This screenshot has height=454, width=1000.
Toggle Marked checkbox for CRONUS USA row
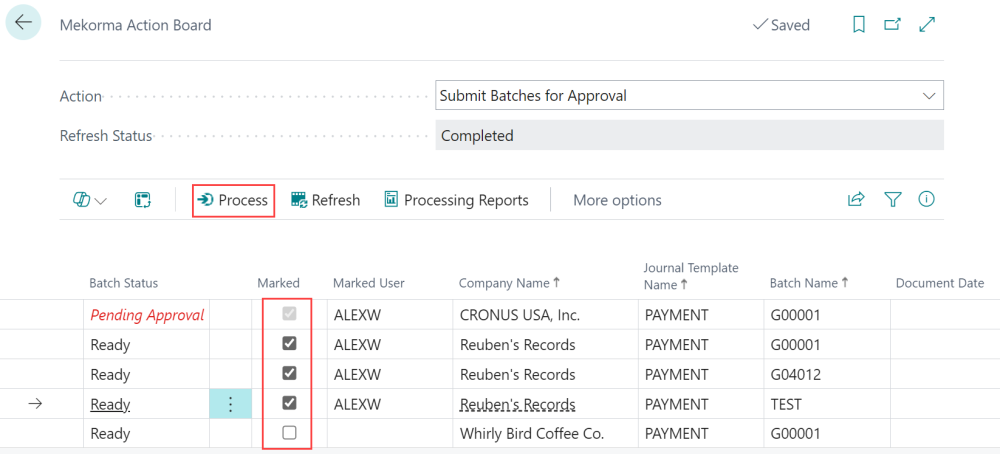(290, 314)
